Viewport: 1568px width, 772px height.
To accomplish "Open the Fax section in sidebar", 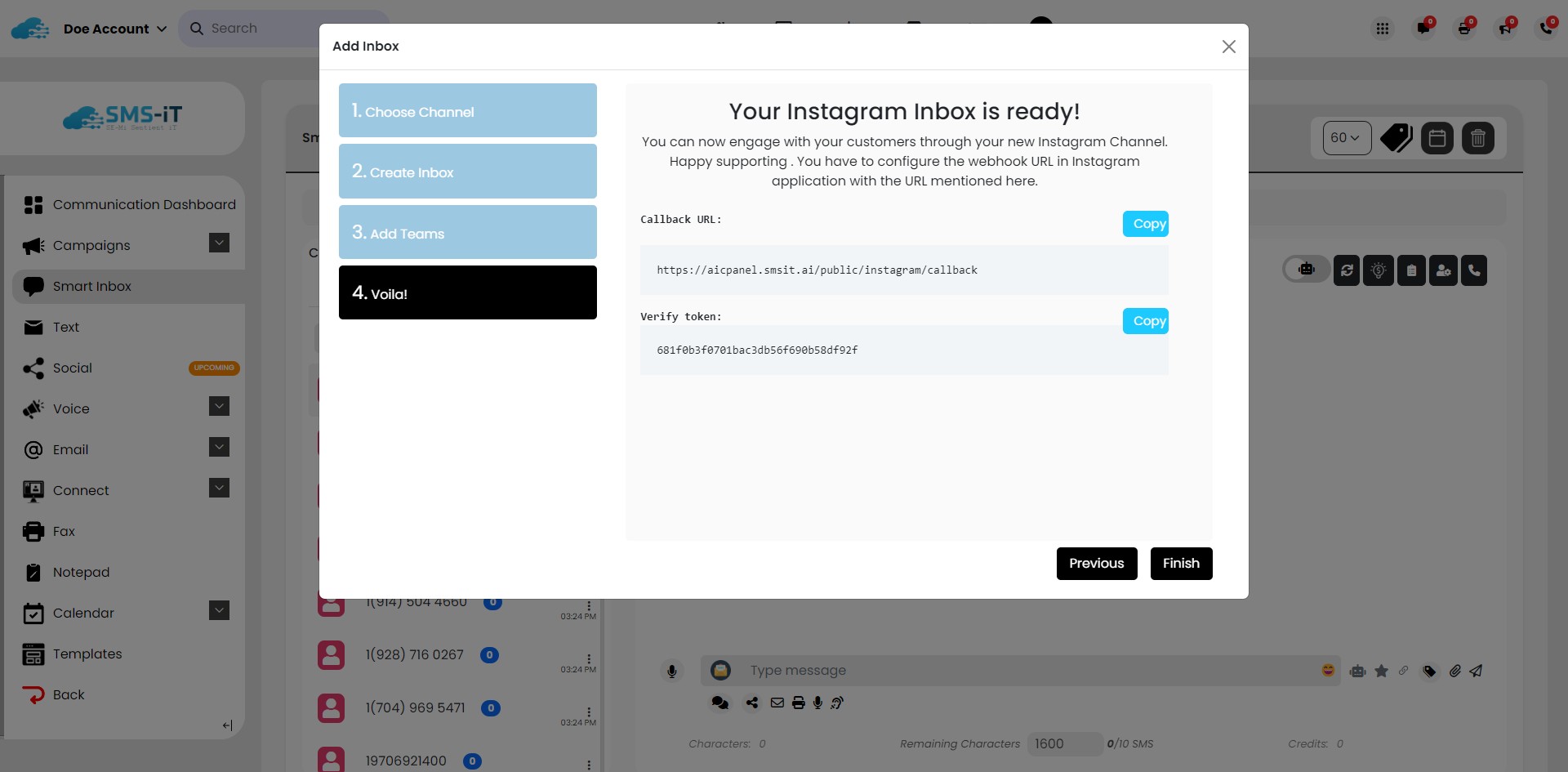I will tap(65, 531).
